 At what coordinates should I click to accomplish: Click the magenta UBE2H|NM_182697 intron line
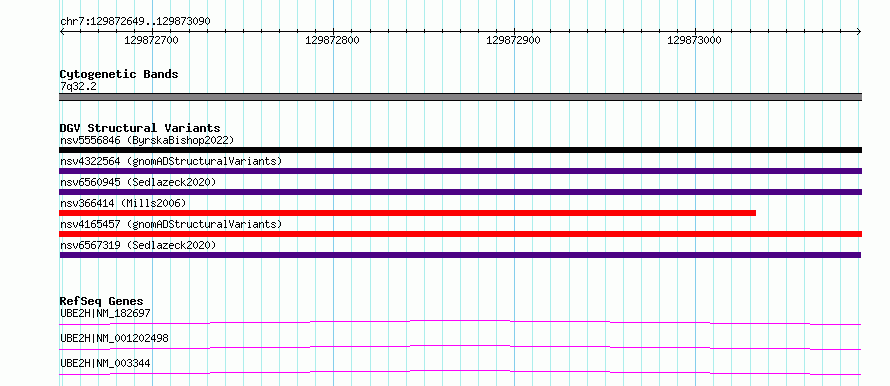coord(460,322)
